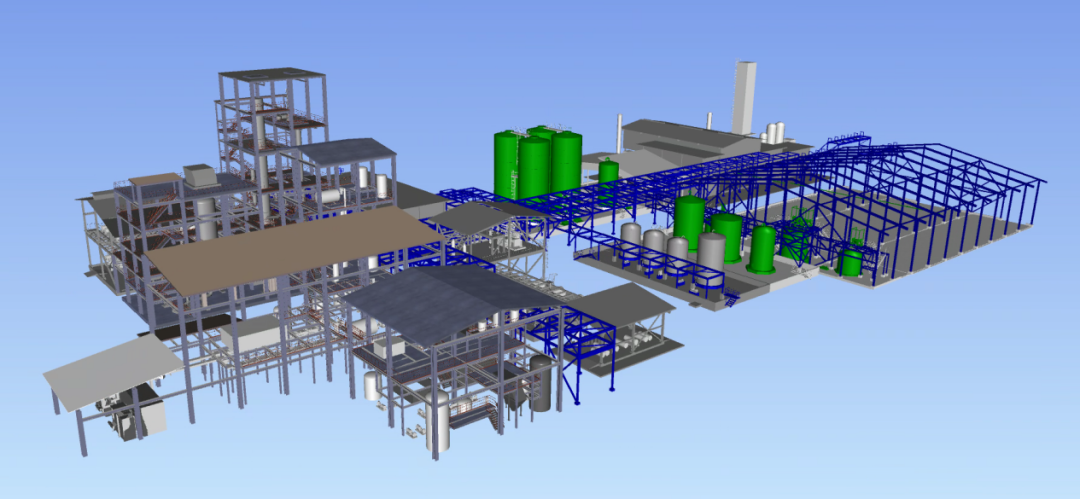Select the white vertical tank in the left structure

point(205,217)
